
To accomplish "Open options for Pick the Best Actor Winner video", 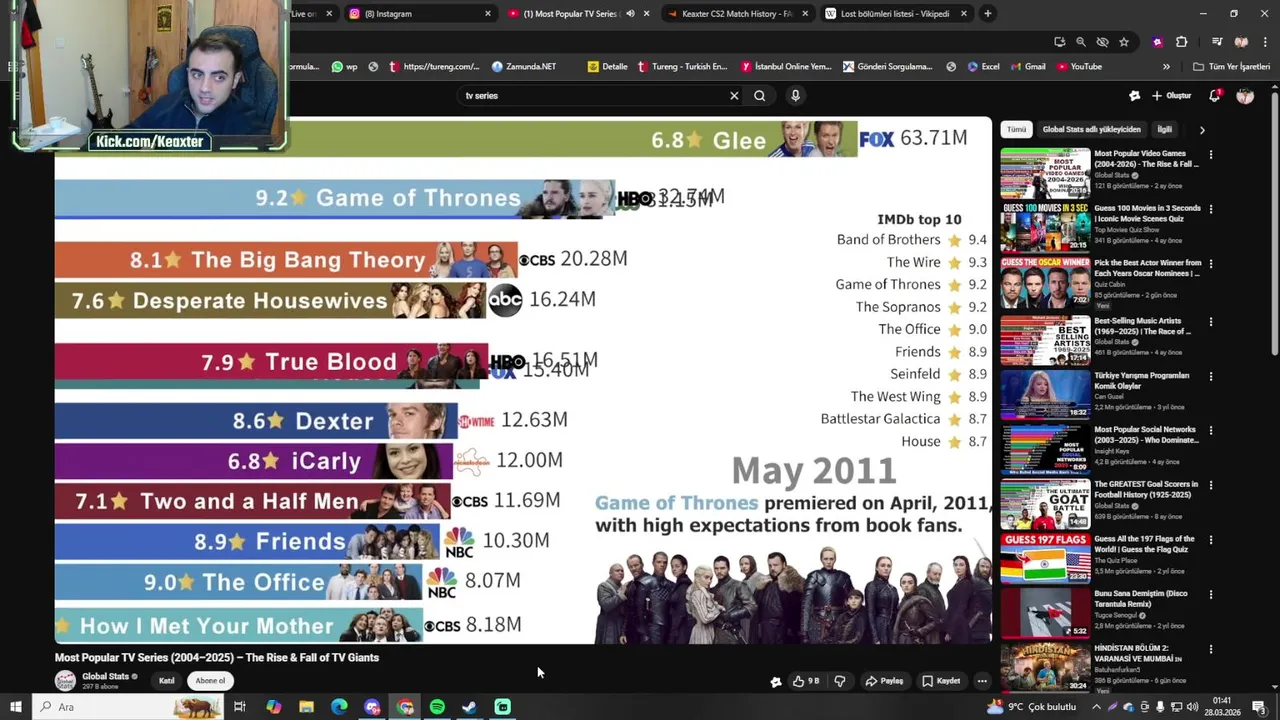I will tap(1211, 264).
